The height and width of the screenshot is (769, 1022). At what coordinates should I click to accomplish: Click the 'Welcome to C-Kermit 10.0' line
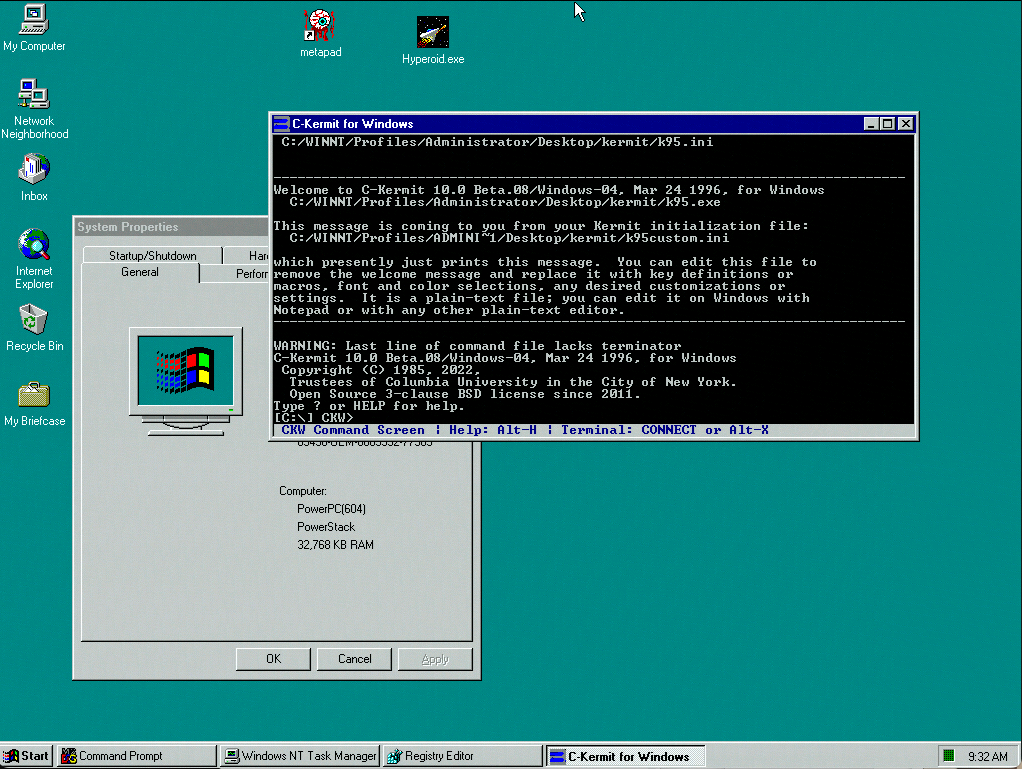click(549, 190)
